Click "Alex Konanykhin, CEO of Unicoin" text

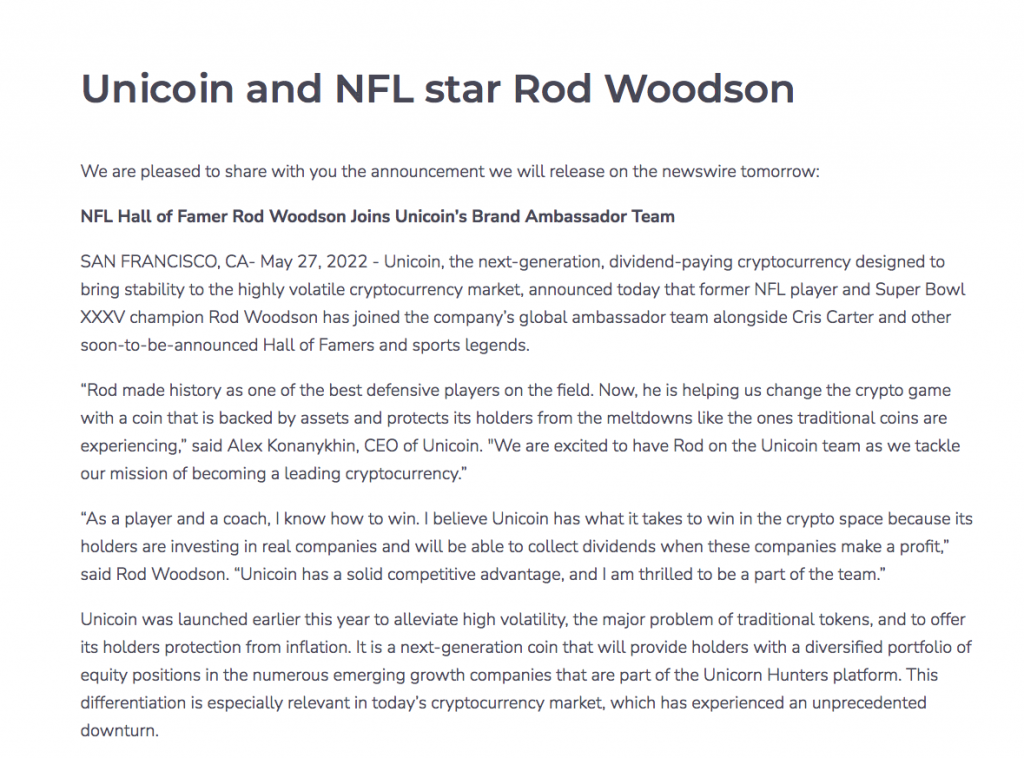click(353, 446)
